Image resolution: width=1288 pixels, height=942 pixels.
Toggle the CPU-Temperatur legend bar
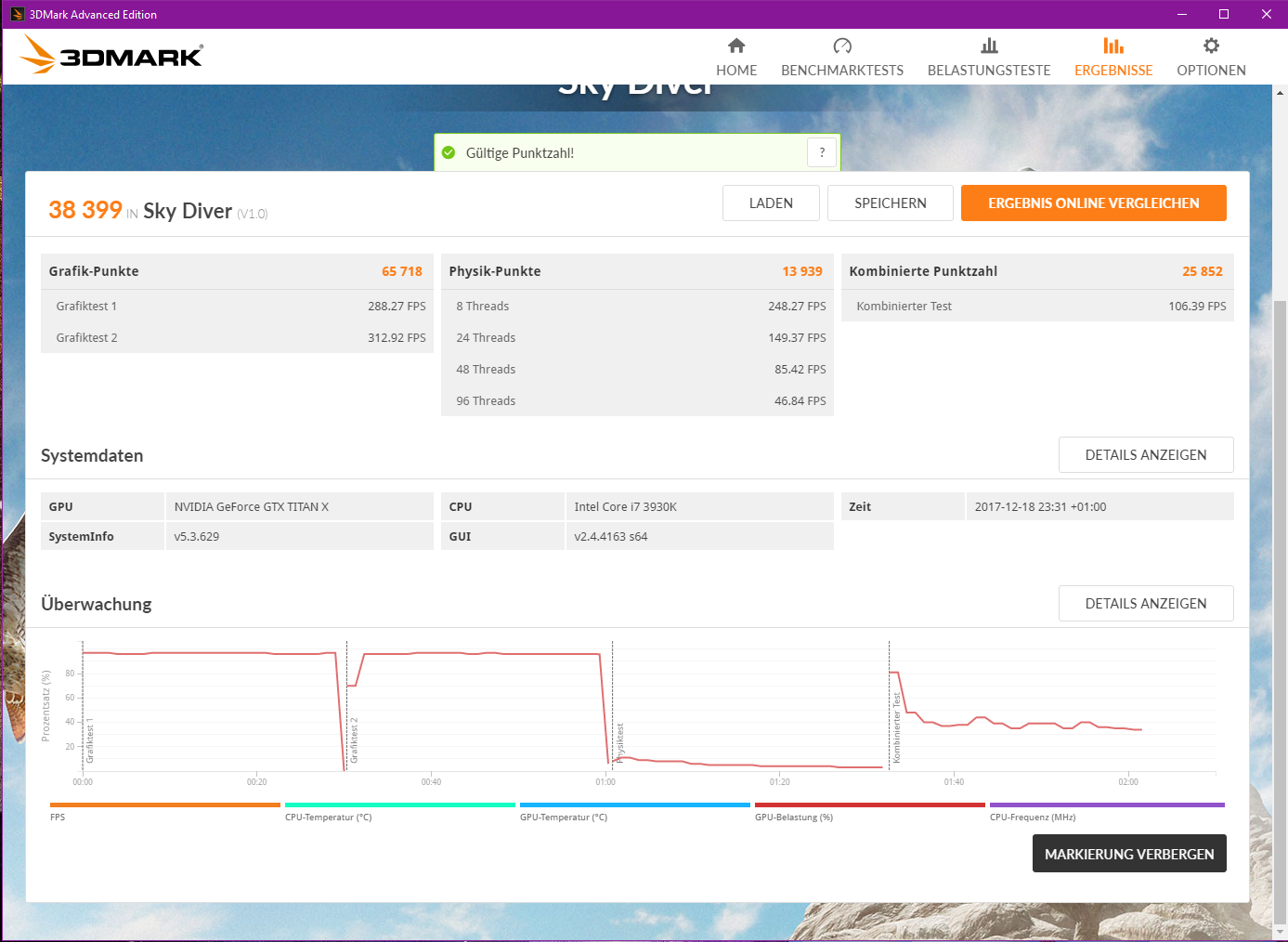[x=400, y=805]
